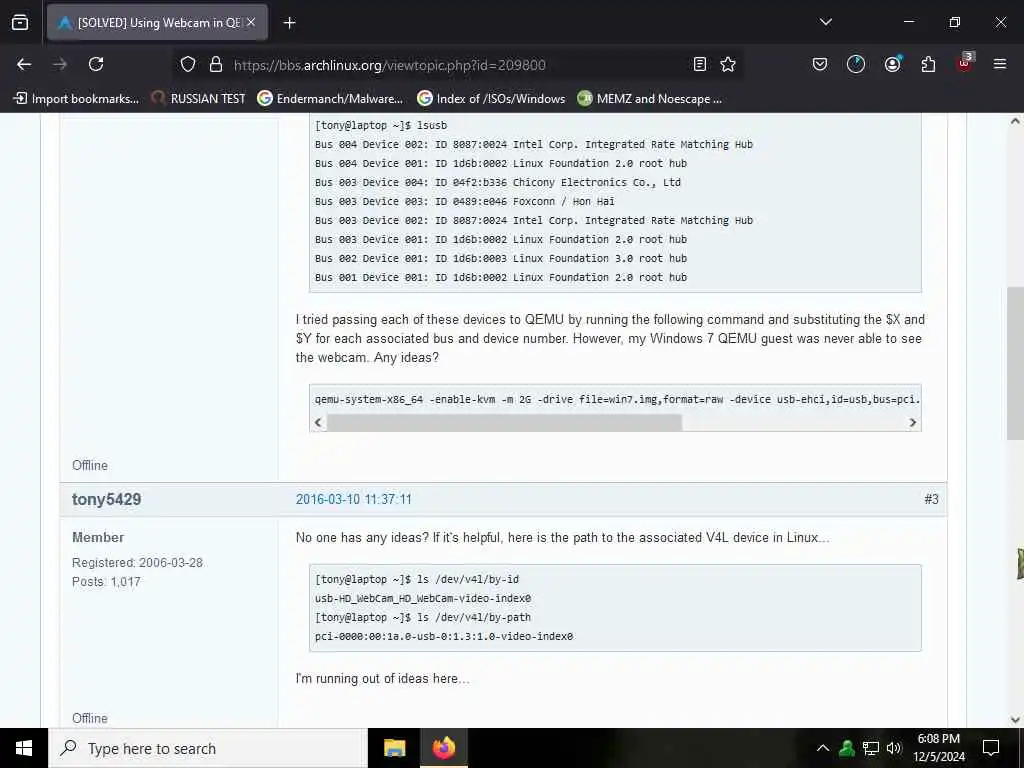Click the page vertical scrollbar thumb
Viewport: 1024px width, 768px height.
coord(1015,363)
